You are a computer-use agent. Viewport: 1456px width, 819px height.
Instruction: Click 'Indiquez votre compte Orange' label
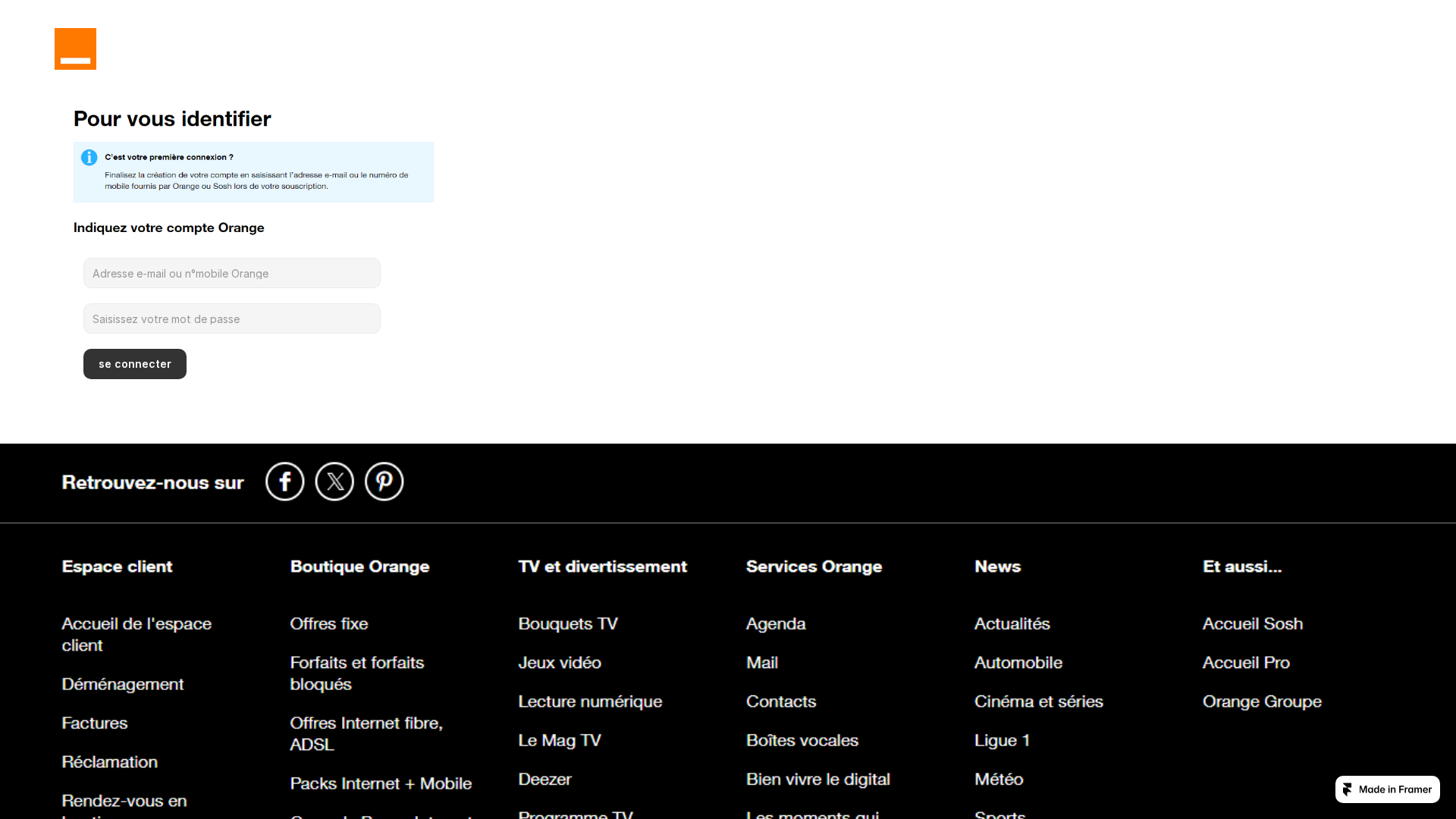point(169,227)
